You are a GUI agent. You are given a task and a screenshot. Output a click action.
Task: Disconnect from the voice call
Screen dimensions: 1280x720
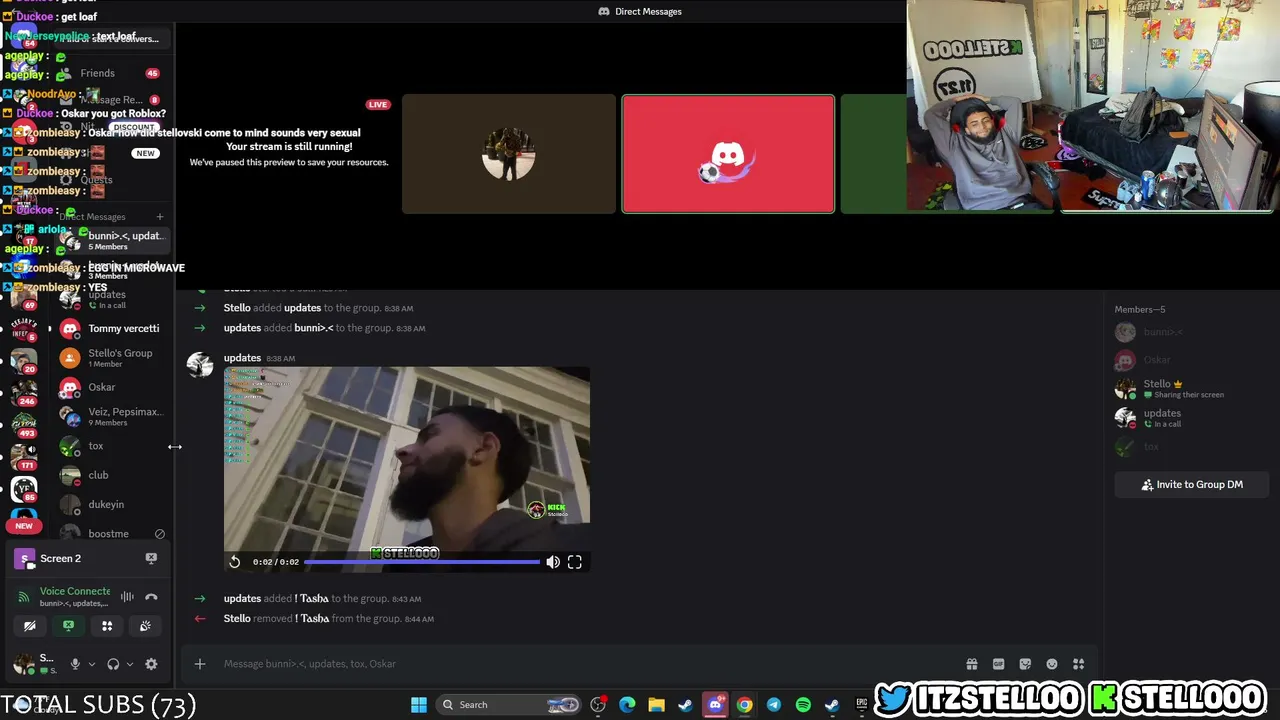click(151, 597)
